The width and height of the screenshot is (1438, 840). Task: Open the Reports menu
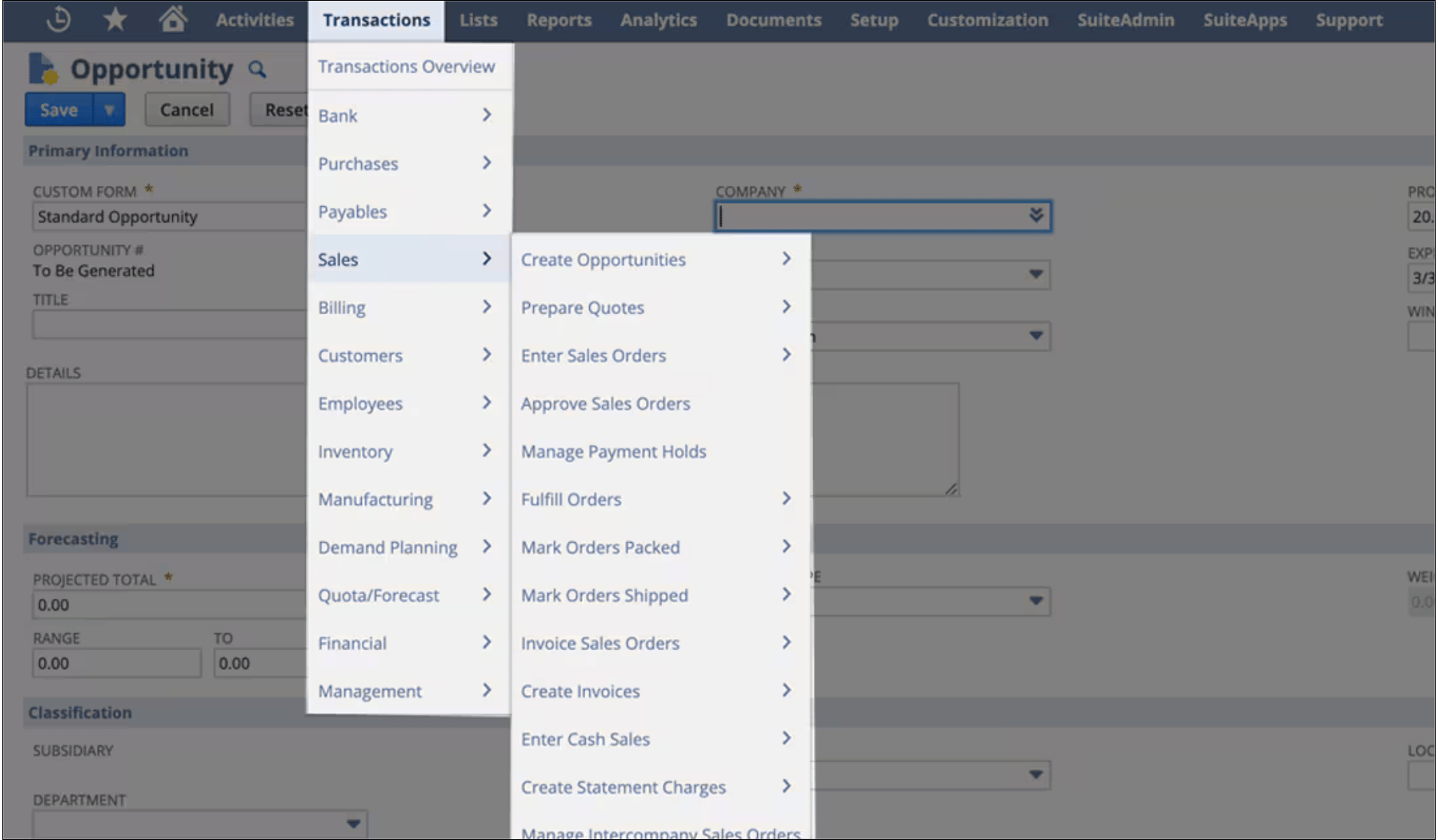tap(559, 20)
